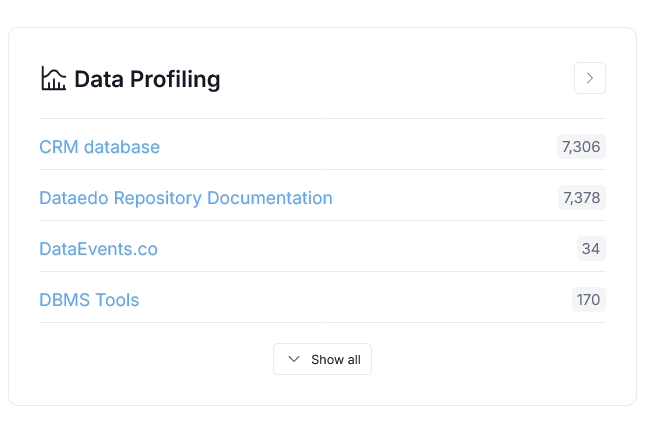654x430 pixels.
Task: Click the 7,378 count badge
Action: (x=581, y=197)
